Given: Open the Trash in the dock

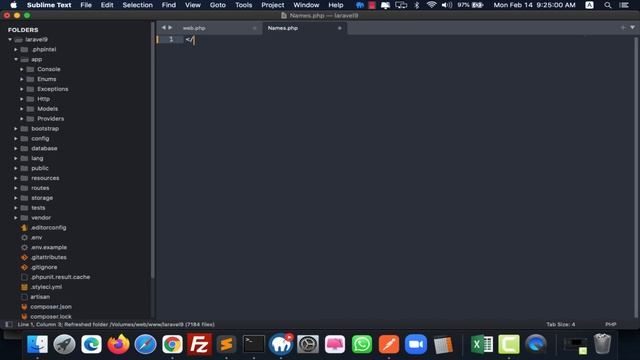Looking at the screenshot, I should coord(602,344).
